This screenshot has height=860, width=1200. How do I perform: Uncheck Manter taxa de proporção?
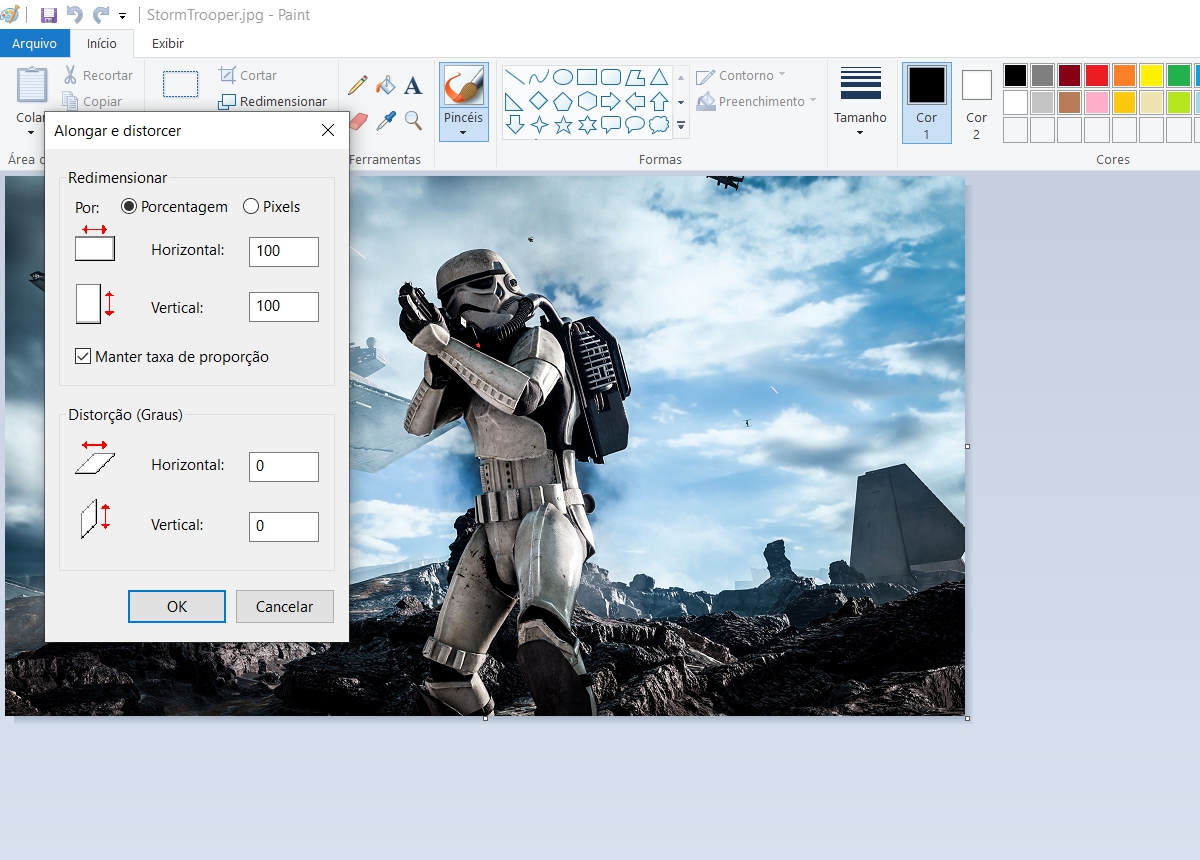pos(83,356)
